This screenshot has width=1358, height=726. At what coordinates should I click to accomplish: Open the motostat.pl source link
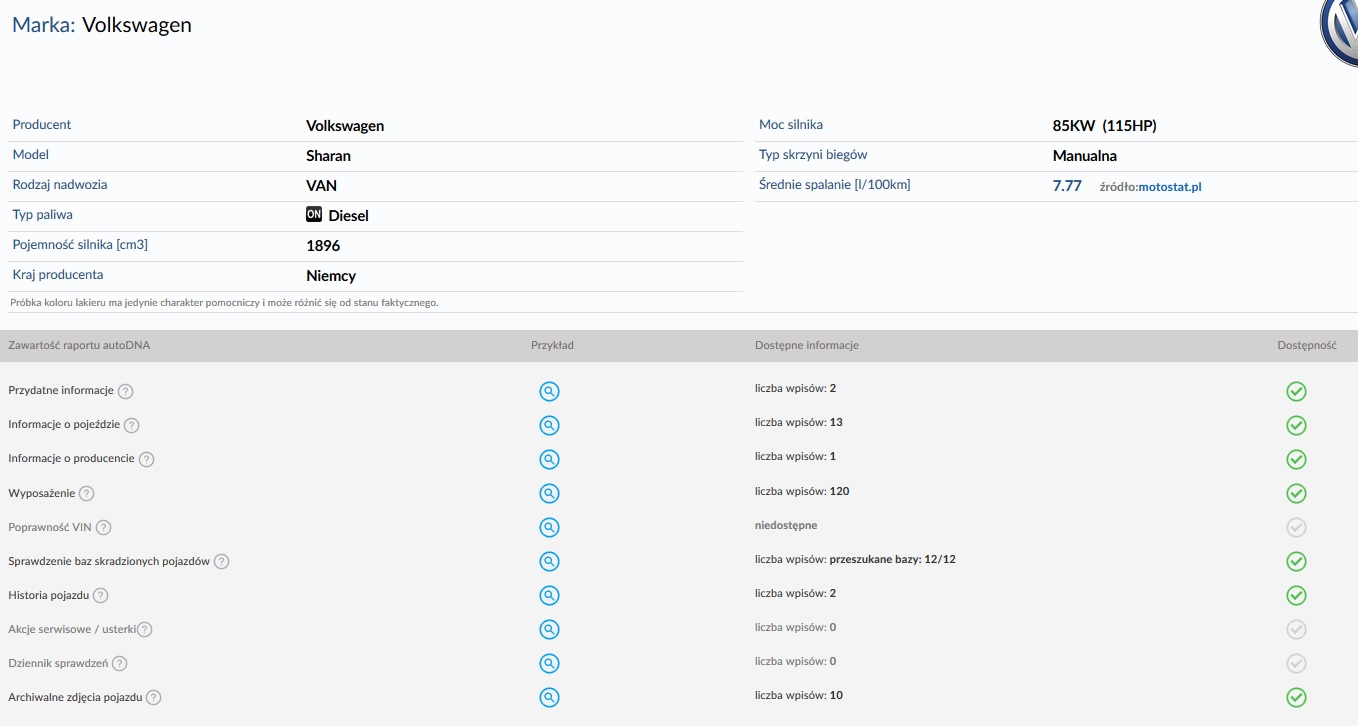(1169, 187)
